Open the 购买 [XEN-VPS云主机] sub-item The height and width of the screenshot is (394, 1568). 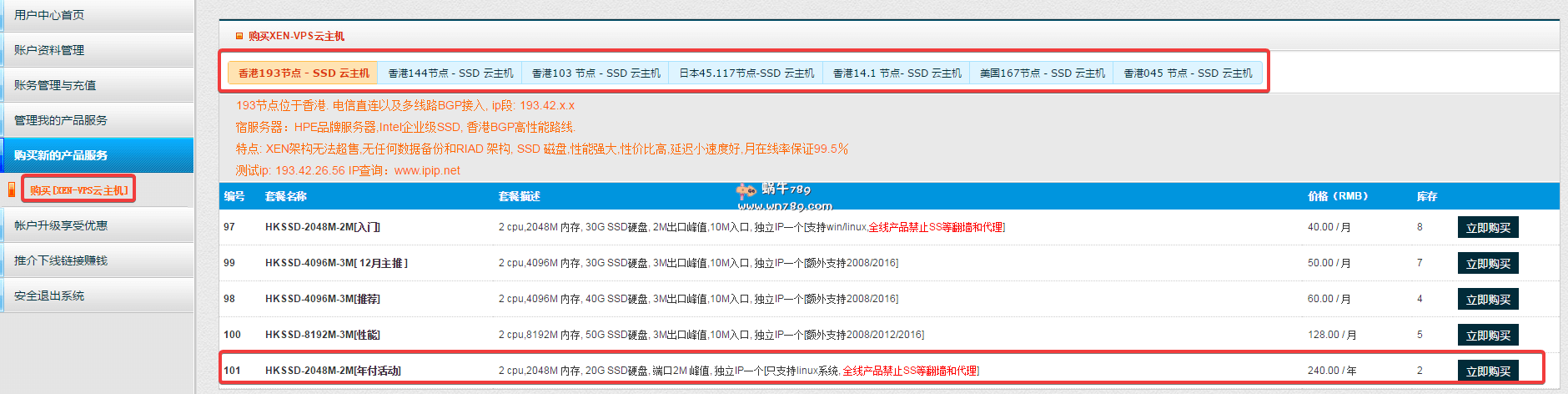(79, 190)
